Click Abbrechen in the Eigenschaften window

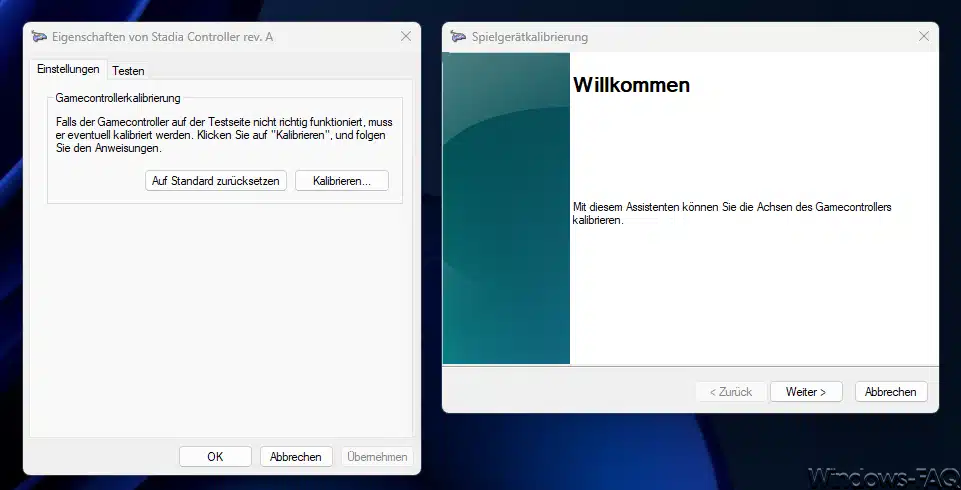[296, 456]
